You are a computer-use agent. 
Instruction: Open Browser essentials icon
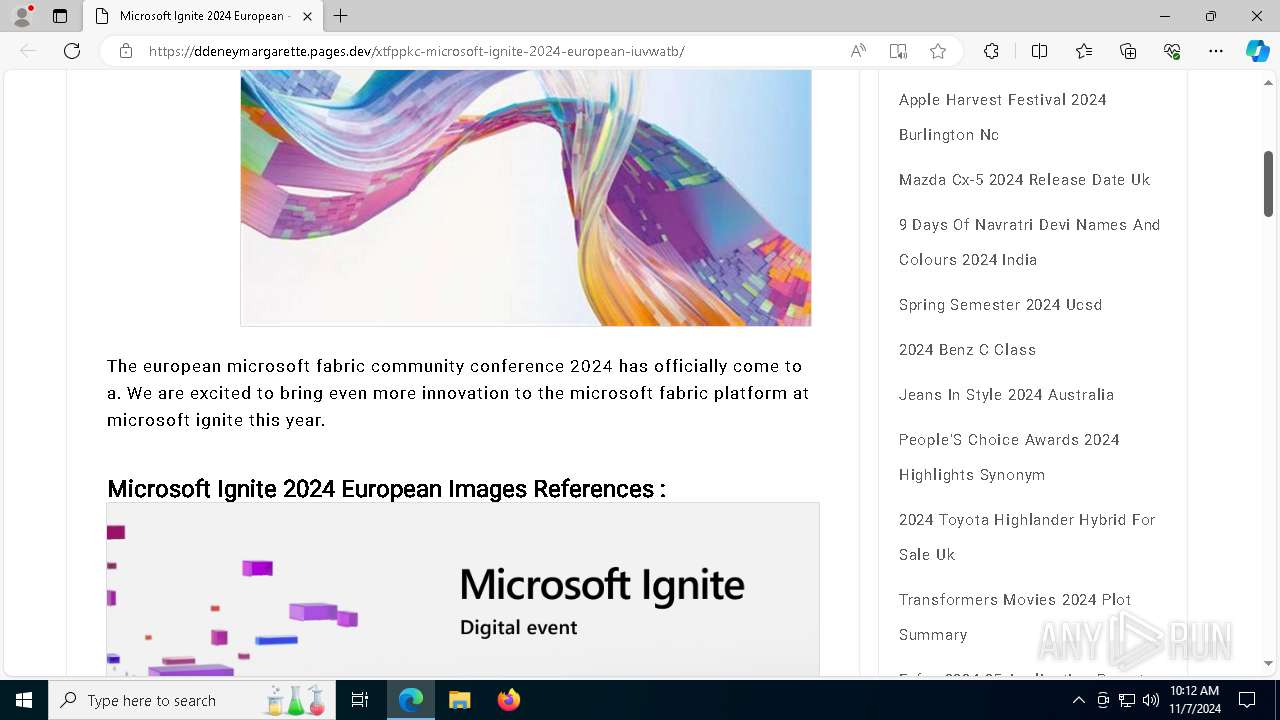tap(1172, 51)
